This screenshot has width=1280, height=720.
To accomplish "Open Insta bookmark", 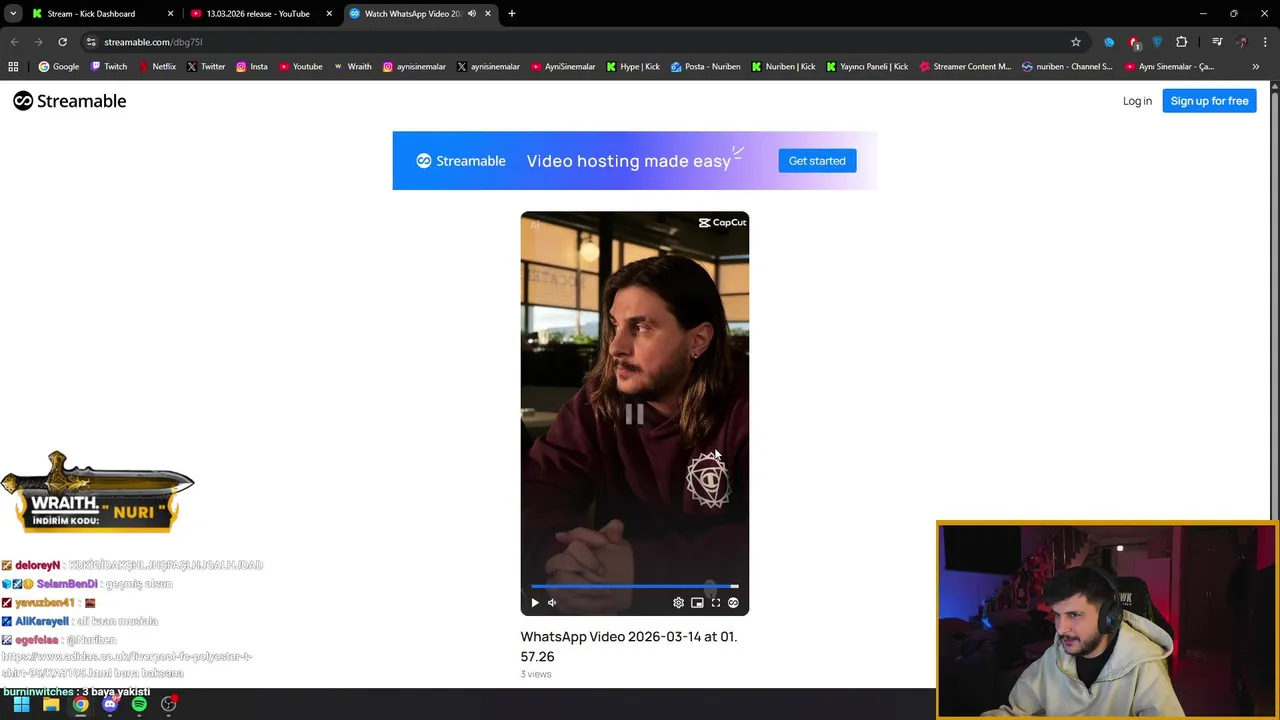I will [x=252, y=67].
